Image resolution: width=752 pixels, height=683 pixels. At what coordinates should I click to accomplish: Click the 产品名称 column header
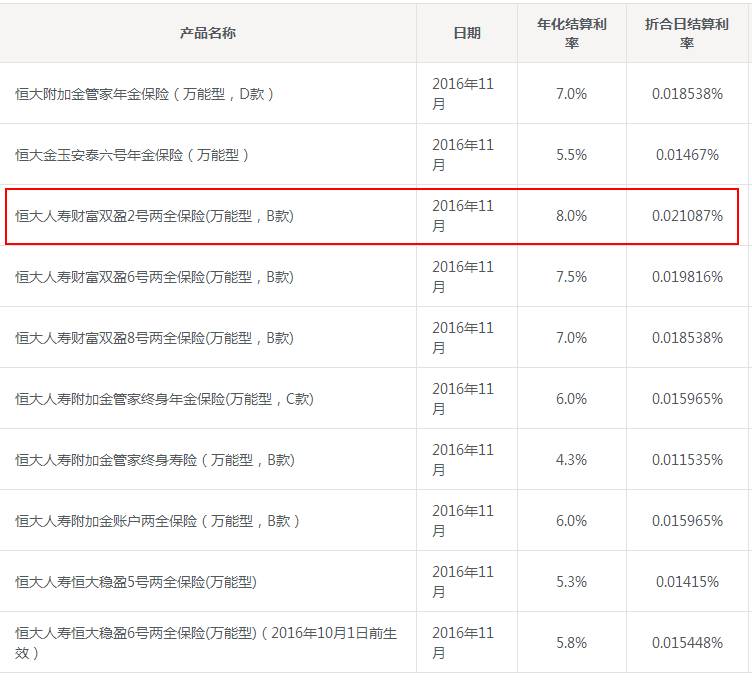[x=208, y=33]
